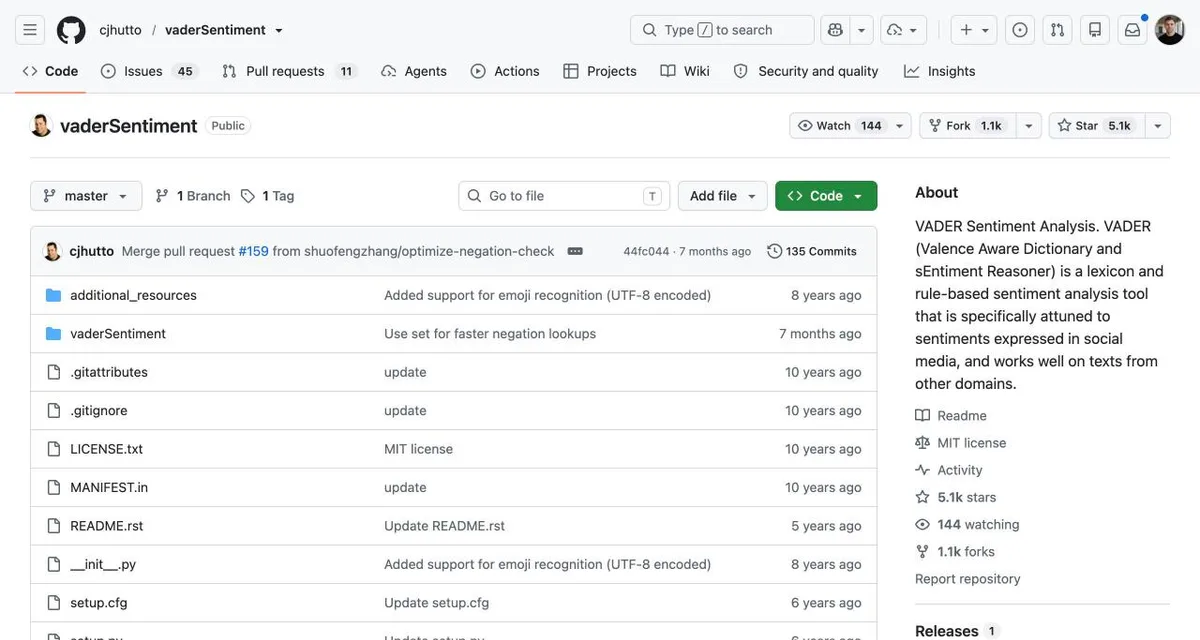Open the hamburger navigation menu

[30, 30]
